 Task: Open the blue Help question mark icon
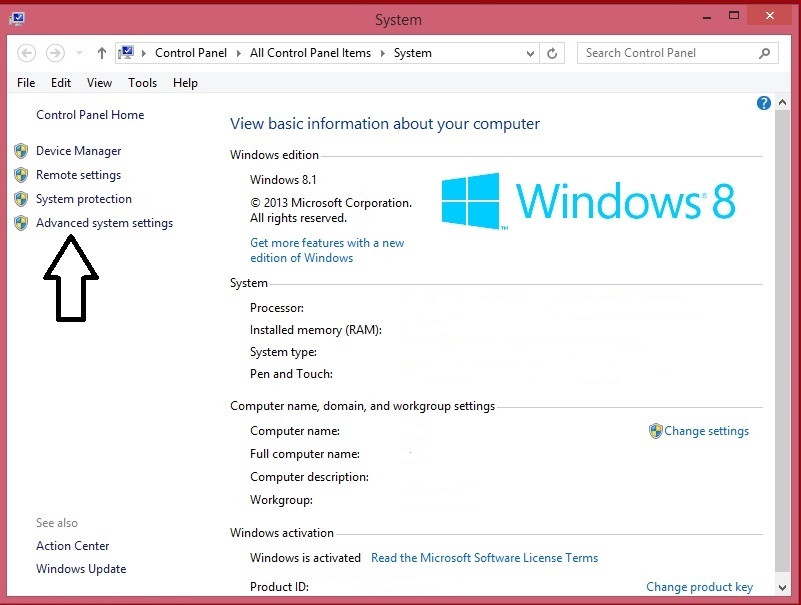coord(764,103)
